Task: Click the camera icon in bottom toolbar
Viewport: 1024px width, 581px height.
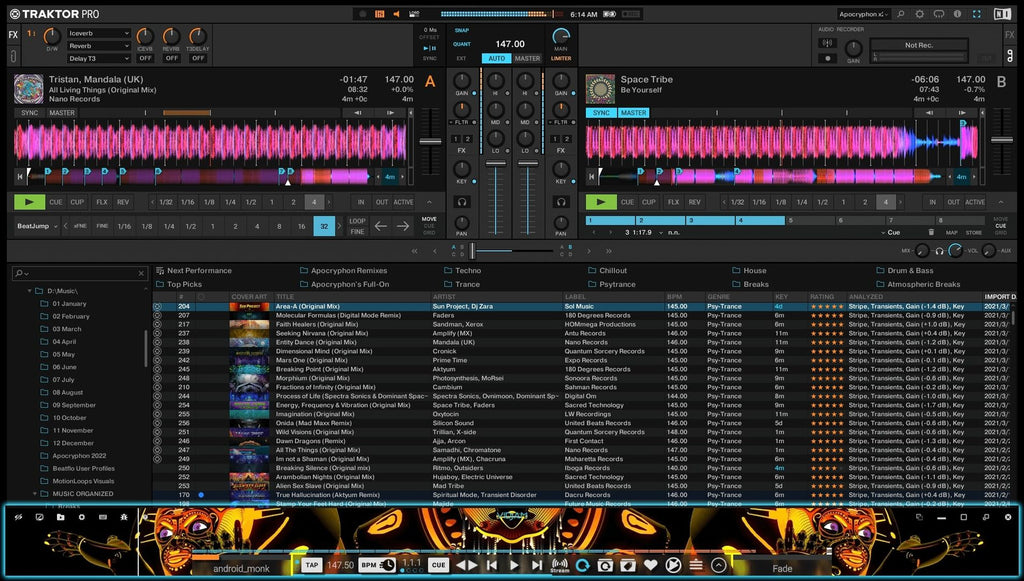Action: point(605,565)
